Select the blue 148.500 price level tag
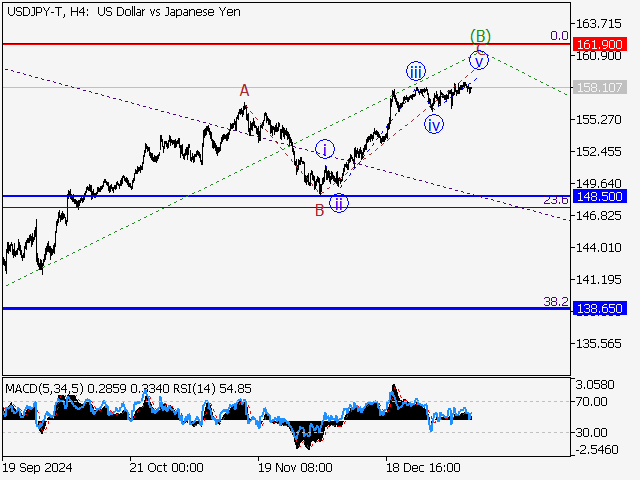This screenshot has width=640, height=480. point(601,197)
